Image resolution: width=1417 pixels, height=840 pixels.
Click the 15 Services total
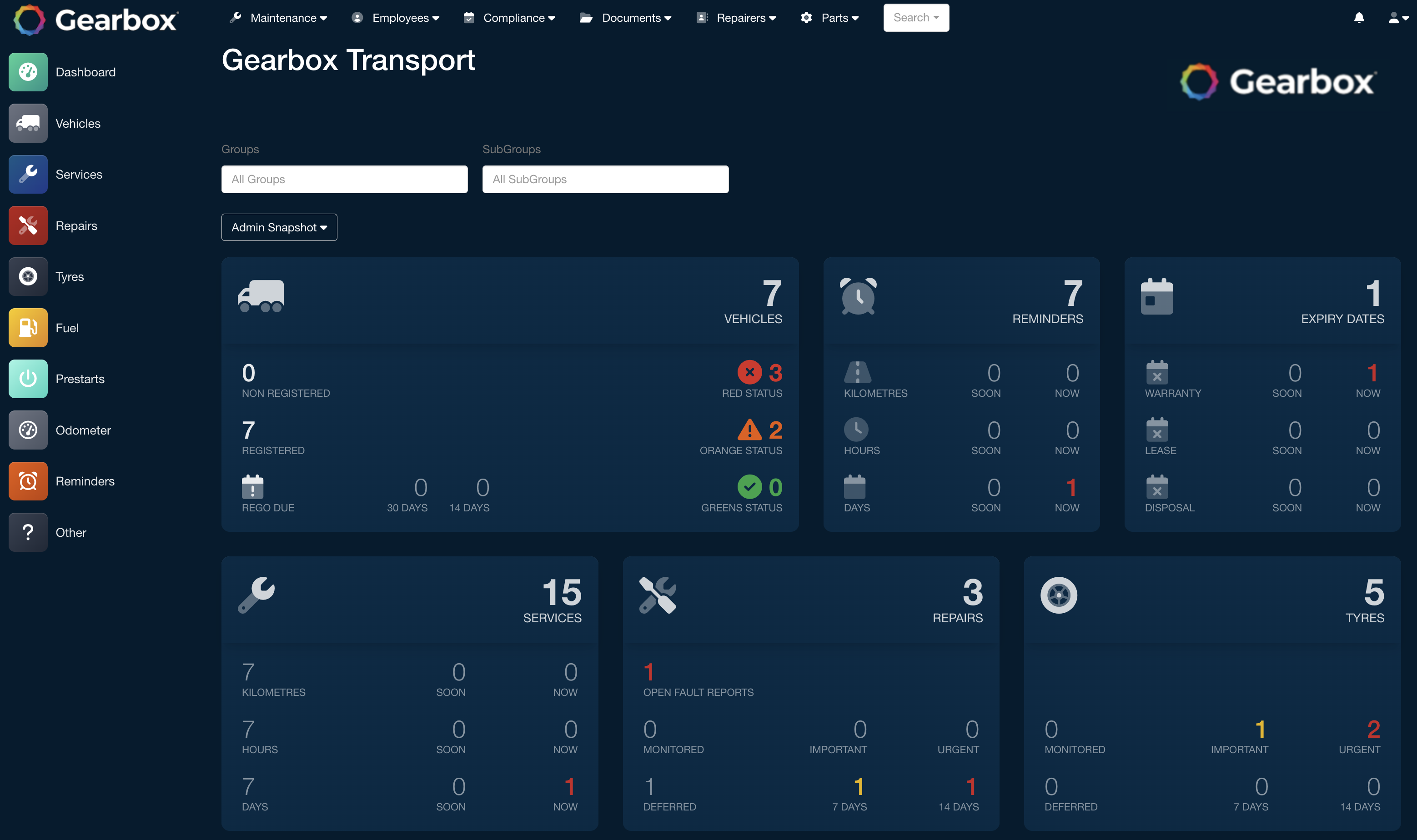point(562,593)
